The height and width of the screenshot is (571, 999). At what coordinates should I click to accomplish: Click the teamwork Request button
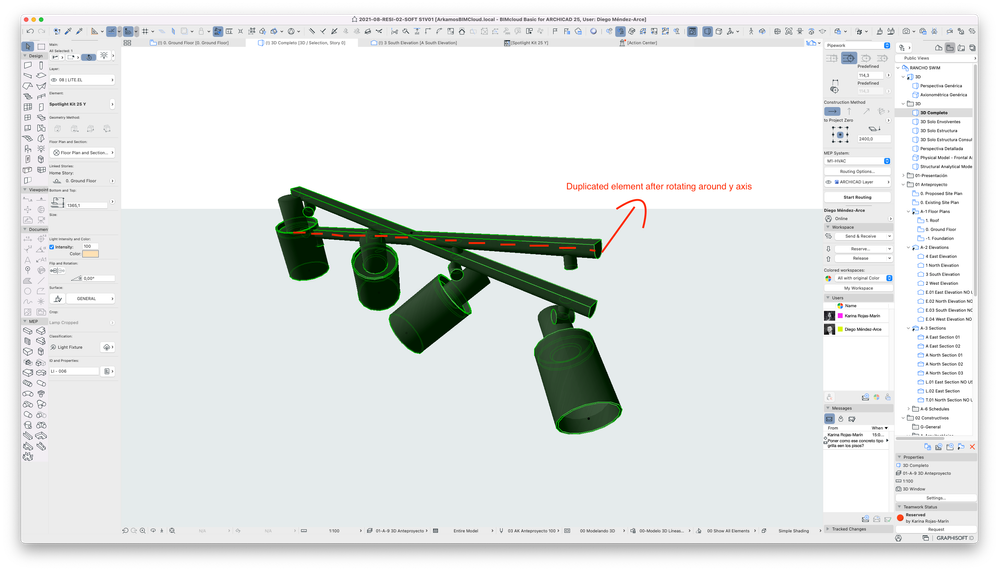point(936,529)
